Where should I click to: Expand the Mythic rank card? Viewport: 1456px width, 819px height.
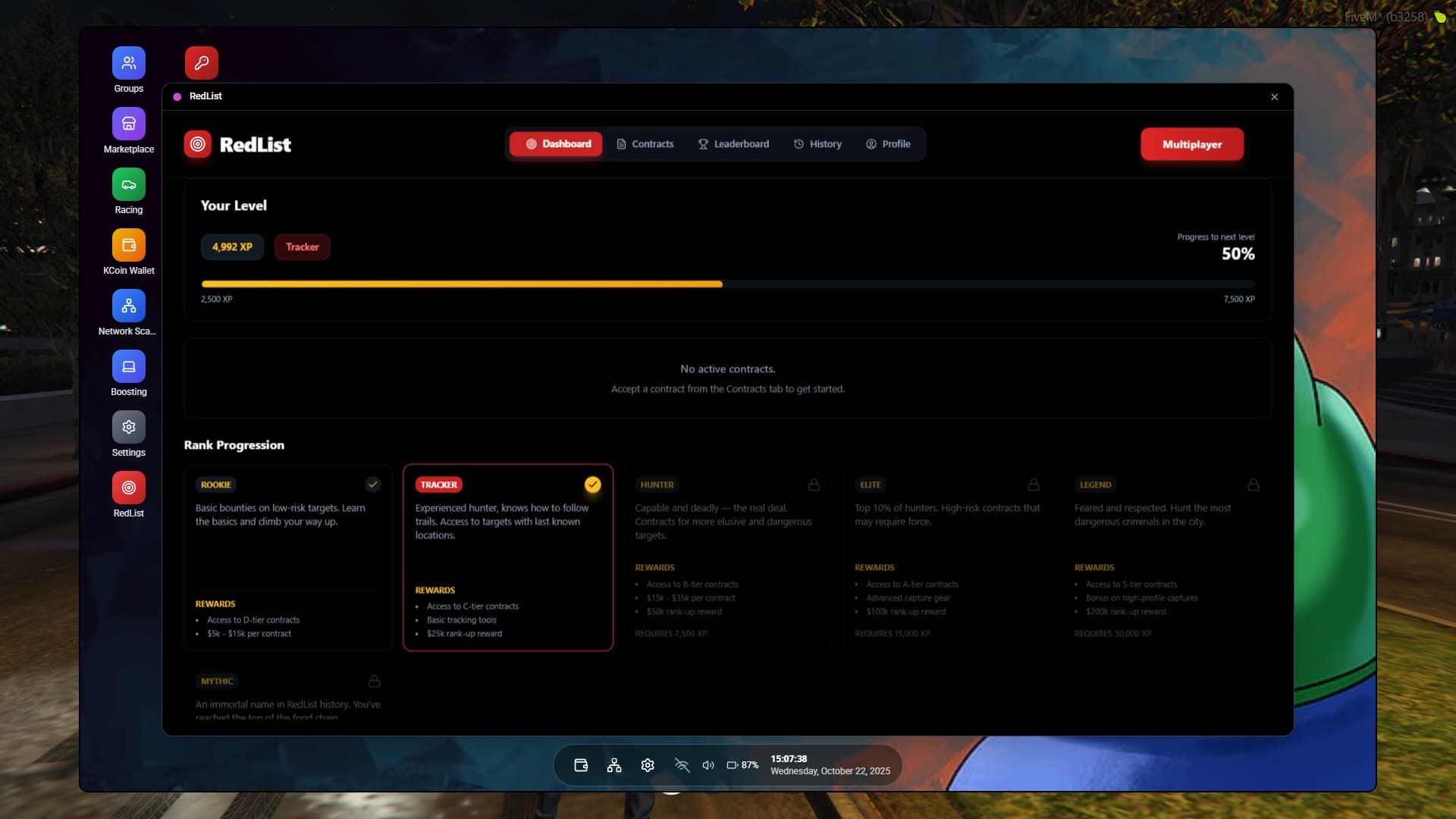coord(288,692)
